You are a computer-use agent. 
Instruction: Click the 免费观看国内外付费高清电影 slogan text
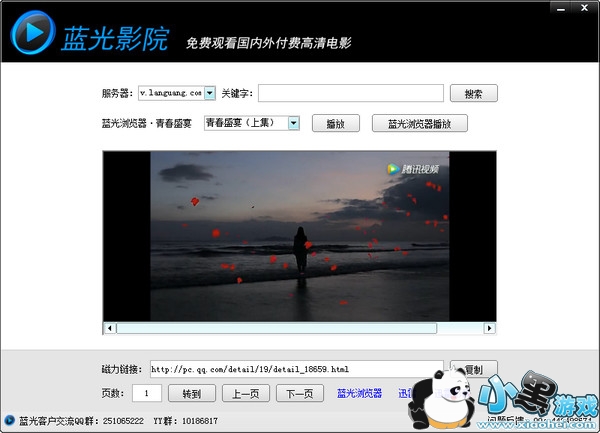pos(269,43)
